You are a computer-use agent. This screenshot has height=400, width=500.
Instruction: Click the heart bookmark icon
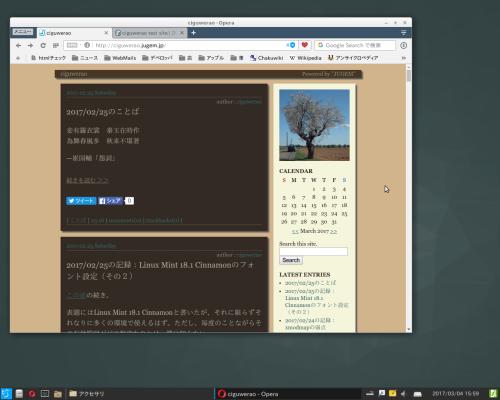click(305, 45)
